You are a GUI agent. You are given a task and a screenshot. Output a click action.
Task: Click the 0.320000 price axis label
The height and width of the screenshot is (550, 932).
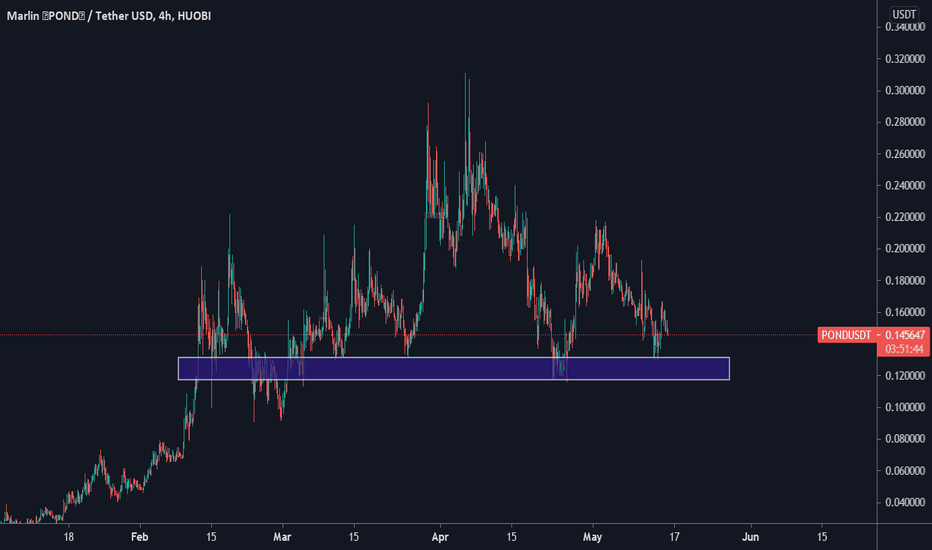tap(905, 59)
